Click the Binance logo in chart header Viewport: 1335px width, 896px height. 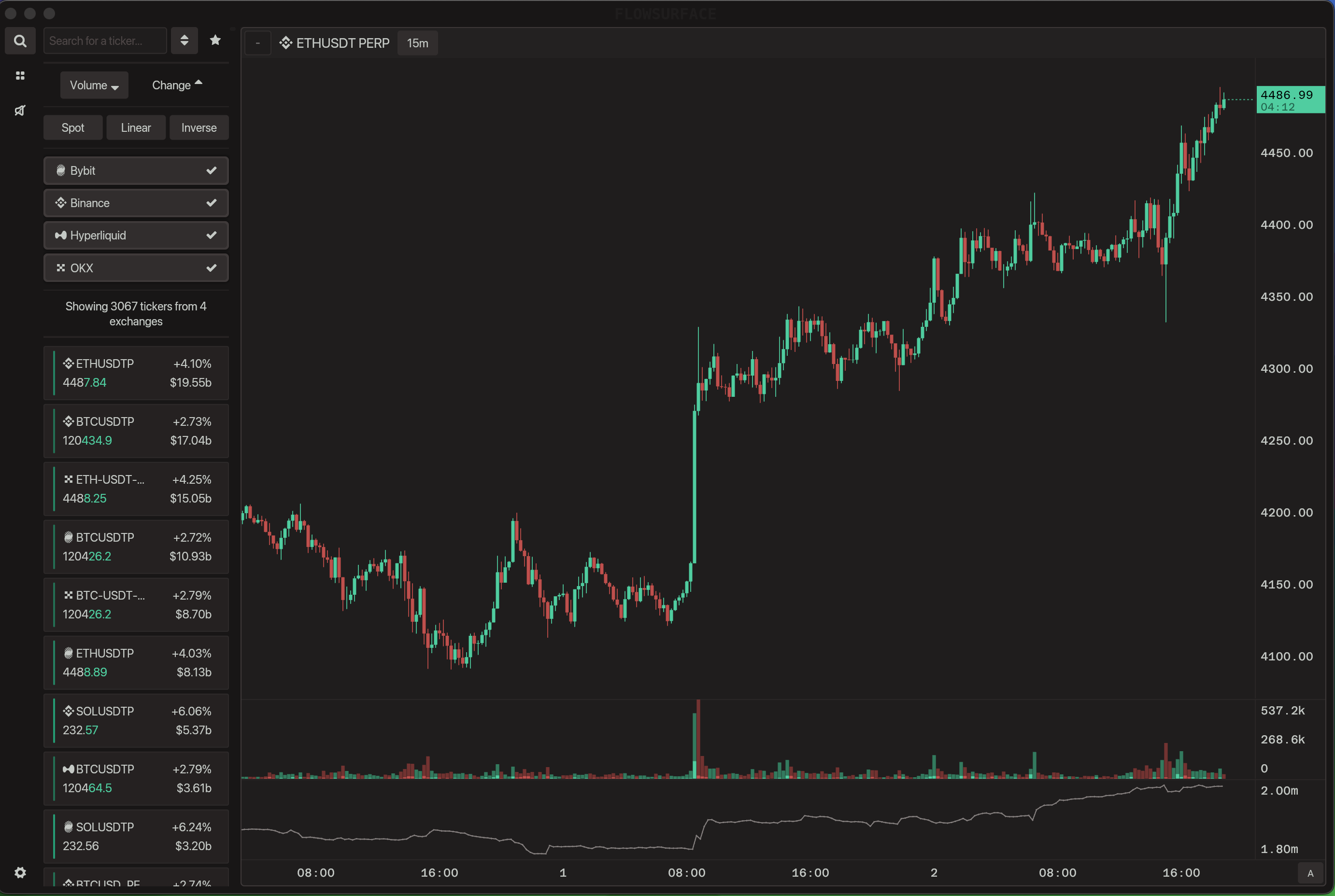[x=286, y=43]
